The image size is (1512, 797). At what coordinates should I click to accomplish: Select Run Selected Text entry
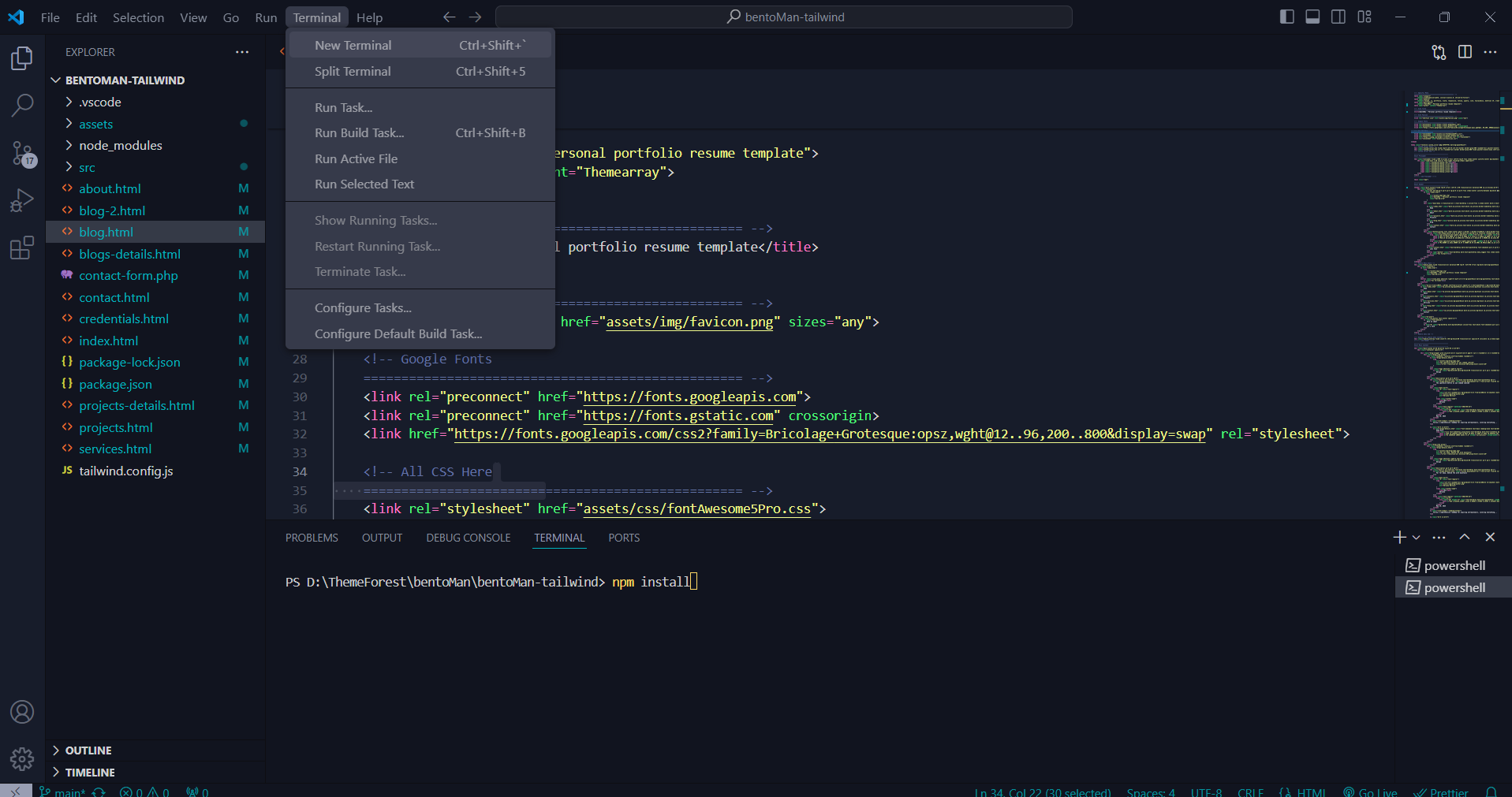point(420,184)
